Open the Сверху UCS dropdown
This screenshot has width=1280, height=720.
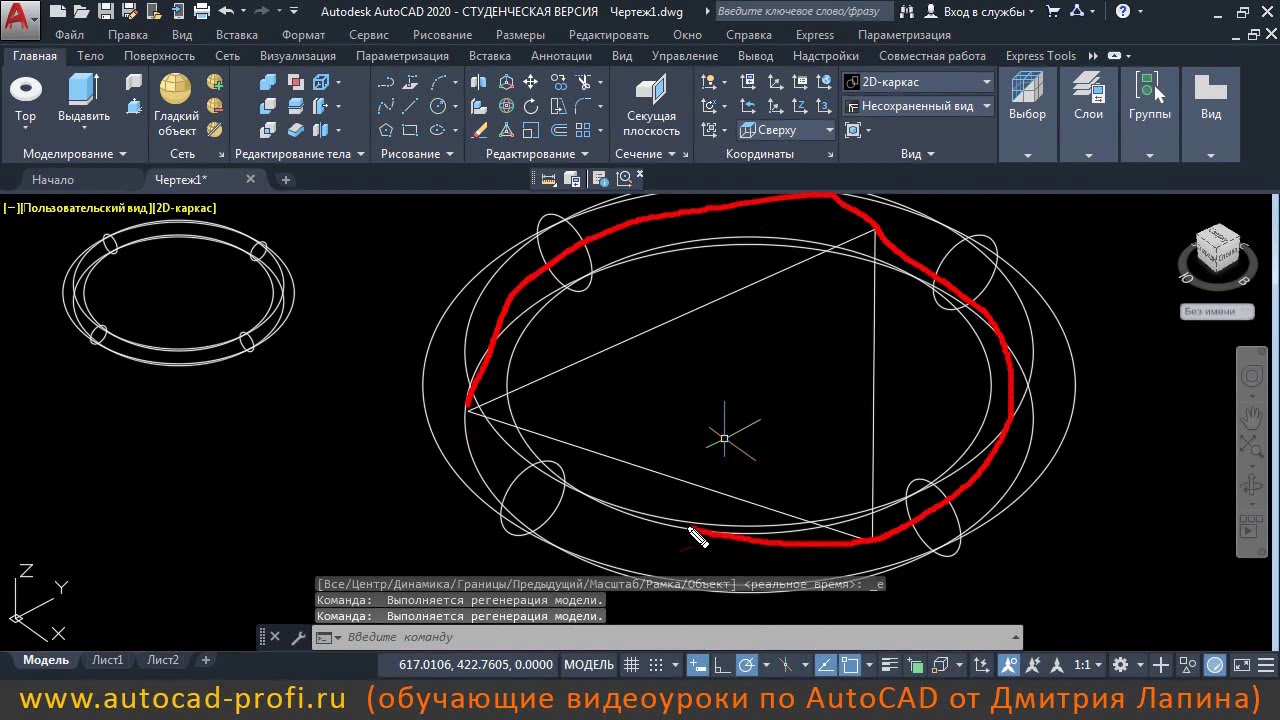coord(787,130)
